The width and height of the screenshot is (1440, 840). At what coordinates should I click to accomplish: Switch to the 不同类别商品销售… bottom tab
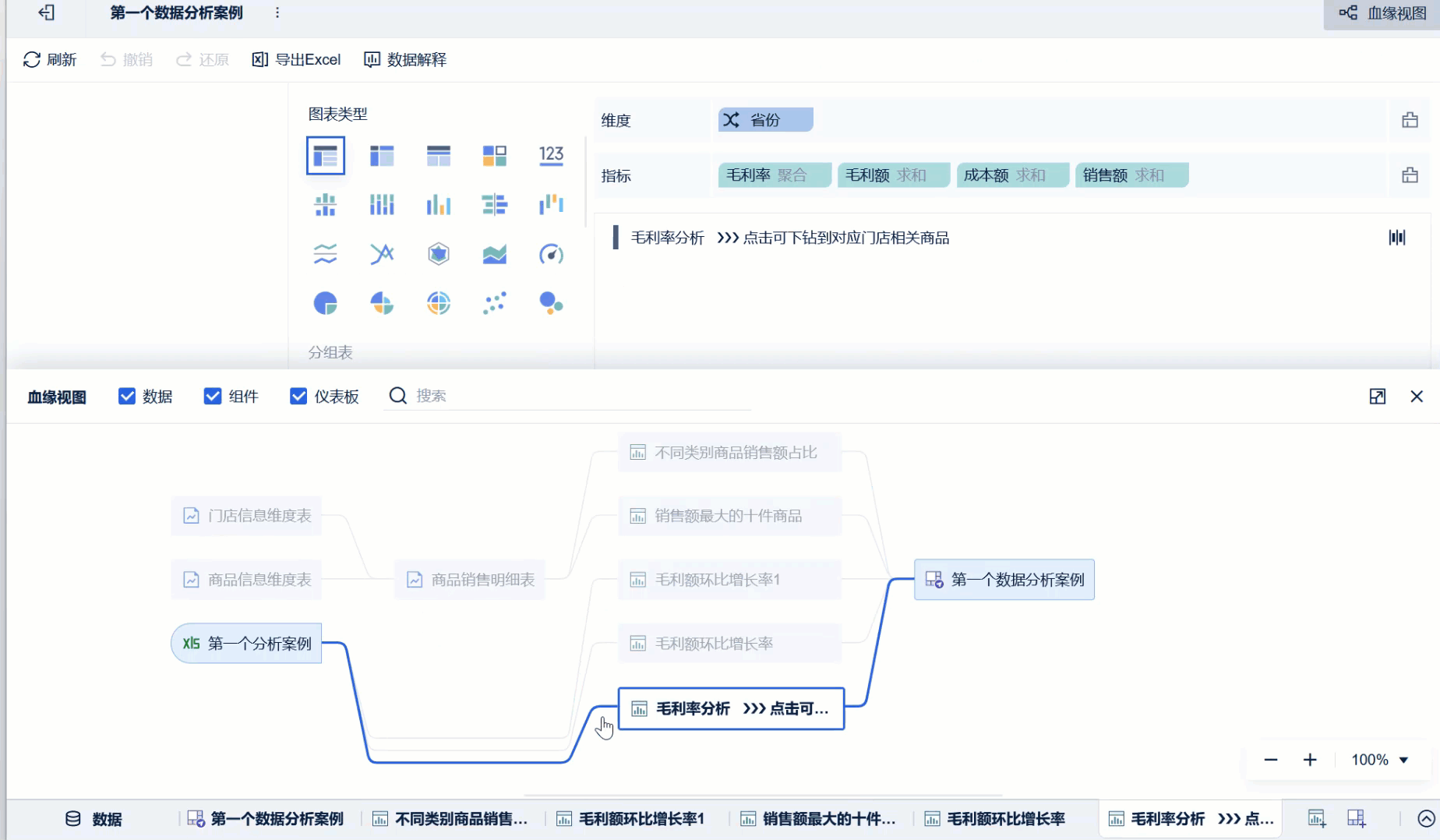pyautogui.click(x=450, y=819)
